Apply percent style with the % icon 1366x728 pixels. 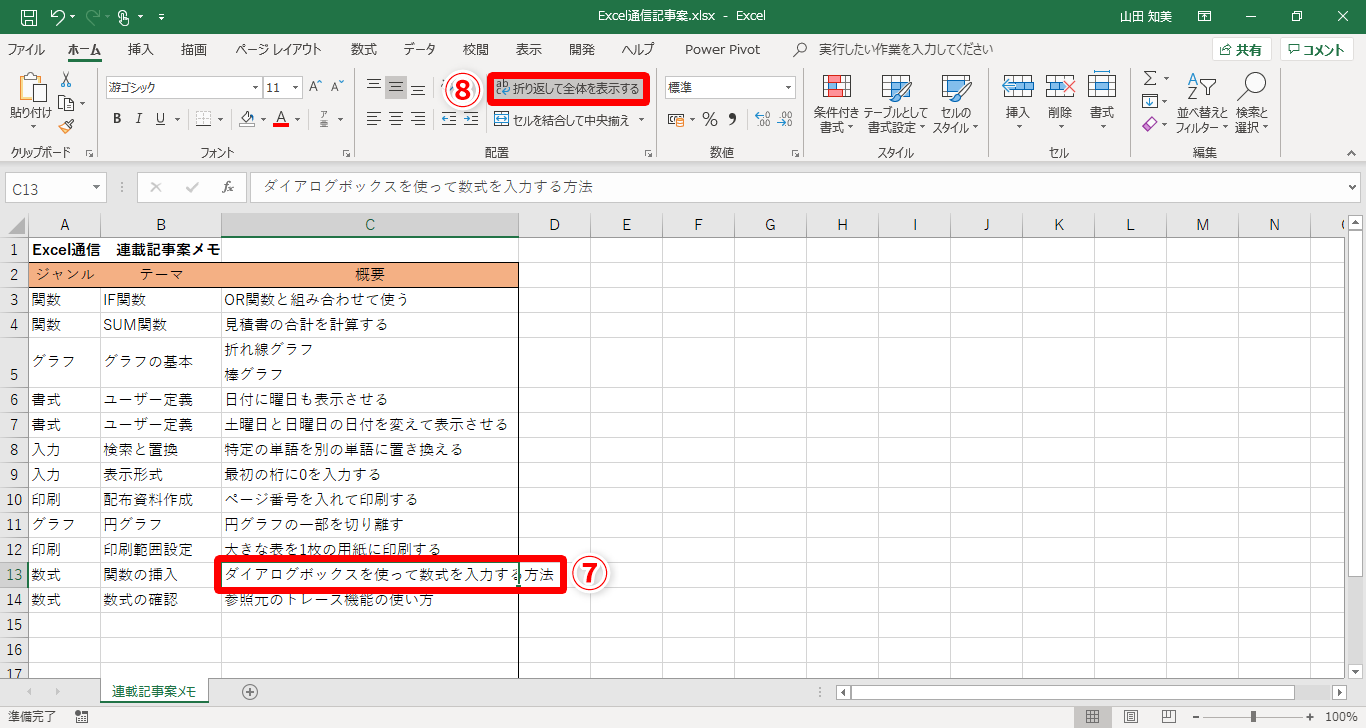pos(710,120)
